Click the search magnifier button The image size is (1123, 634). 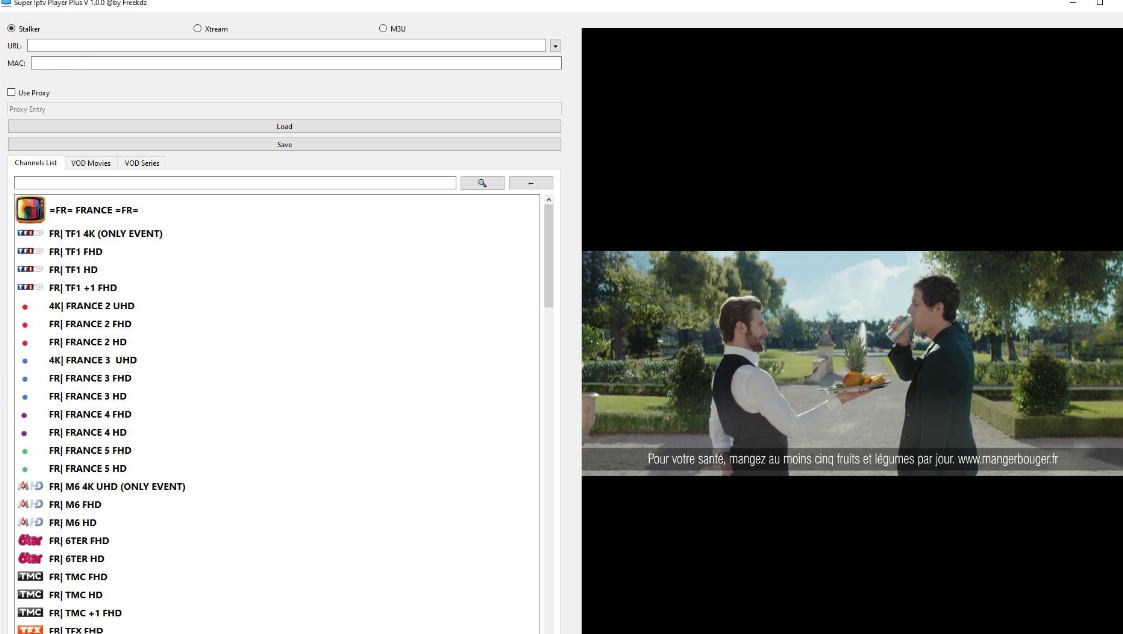coord(482,183)
